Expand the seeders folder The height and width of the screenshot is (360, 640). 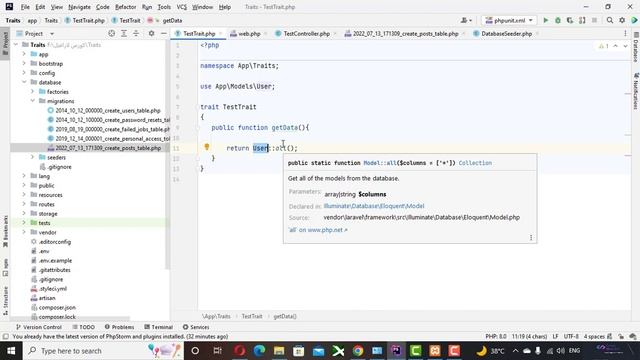pos(33,157)
